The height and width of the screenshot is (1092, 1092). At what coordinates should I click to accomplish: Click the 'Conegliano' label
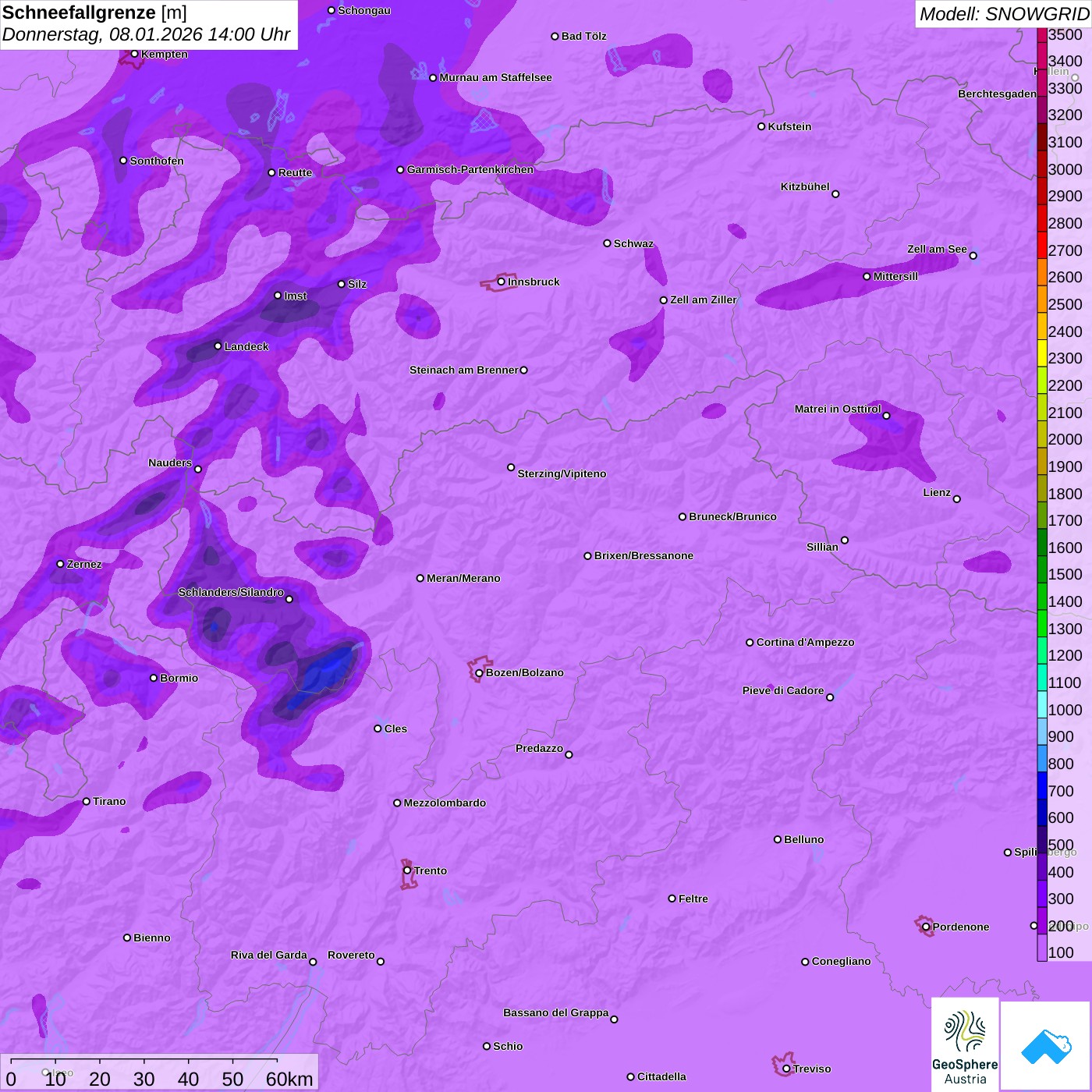tap(841, 961)
